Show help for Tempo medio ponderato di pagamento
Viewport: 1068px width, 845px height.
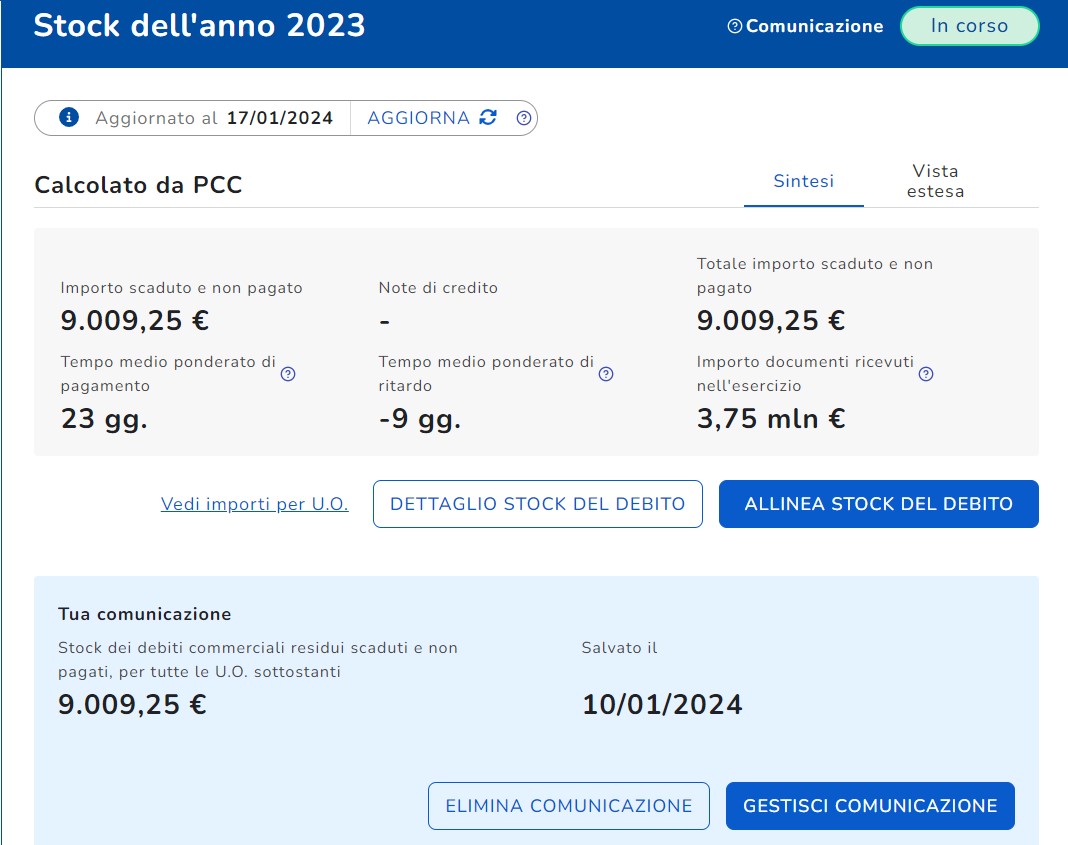[x=288, y=374]
